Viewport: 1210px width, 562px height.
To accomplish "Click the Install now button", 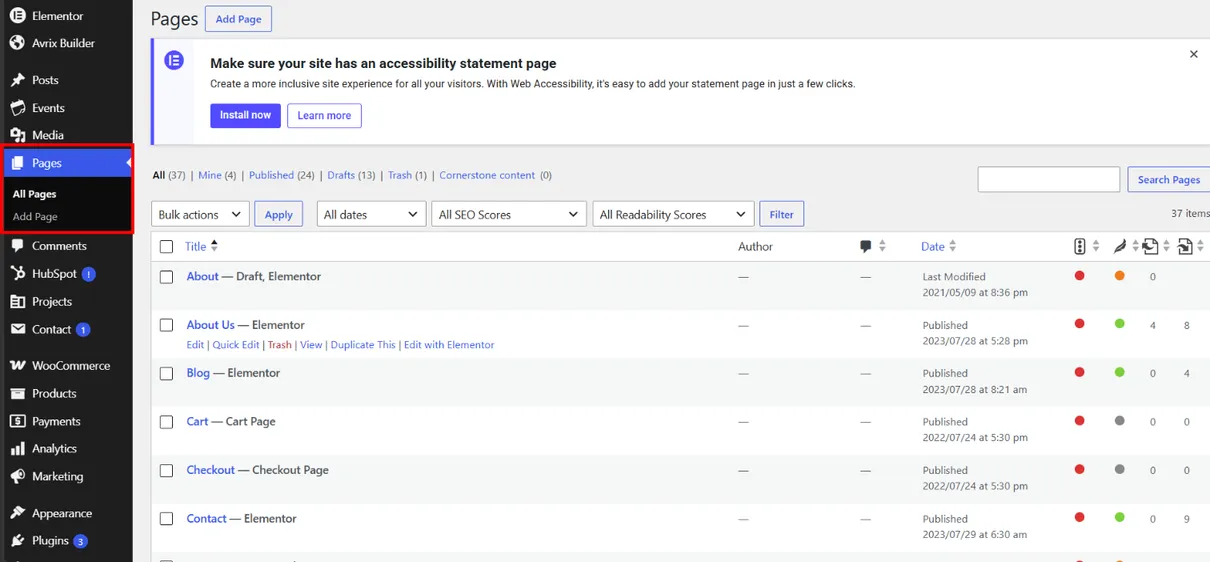I will tap(245, 115).
